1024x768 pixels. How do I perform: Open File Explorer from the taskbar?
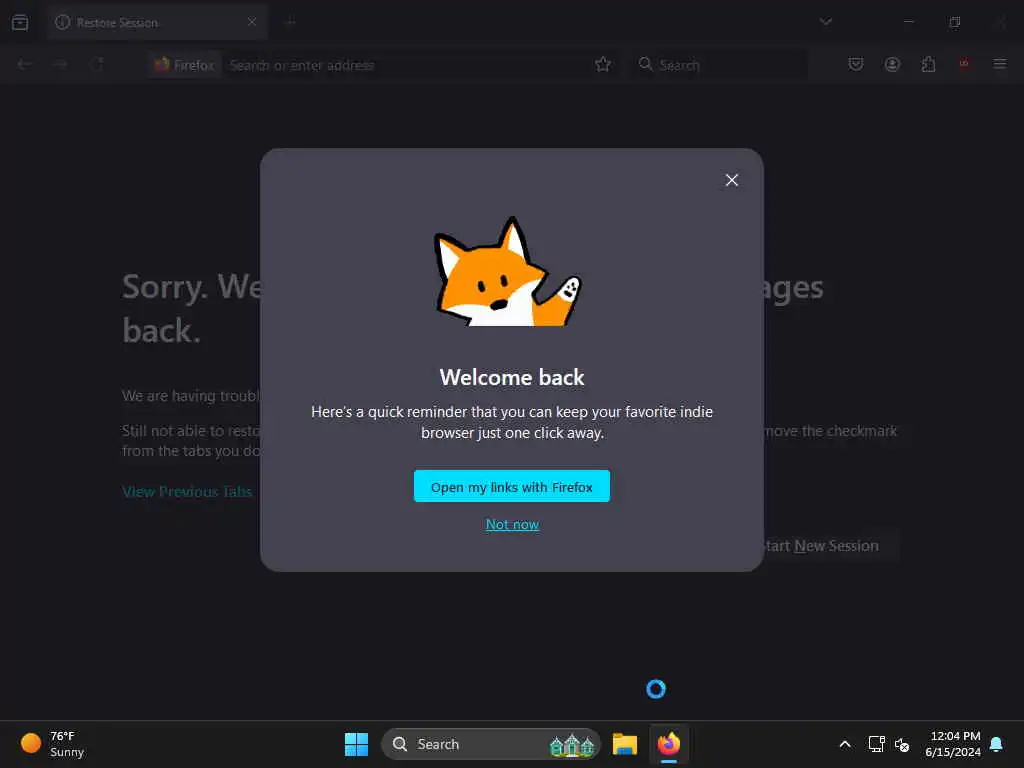click(625, 744)
